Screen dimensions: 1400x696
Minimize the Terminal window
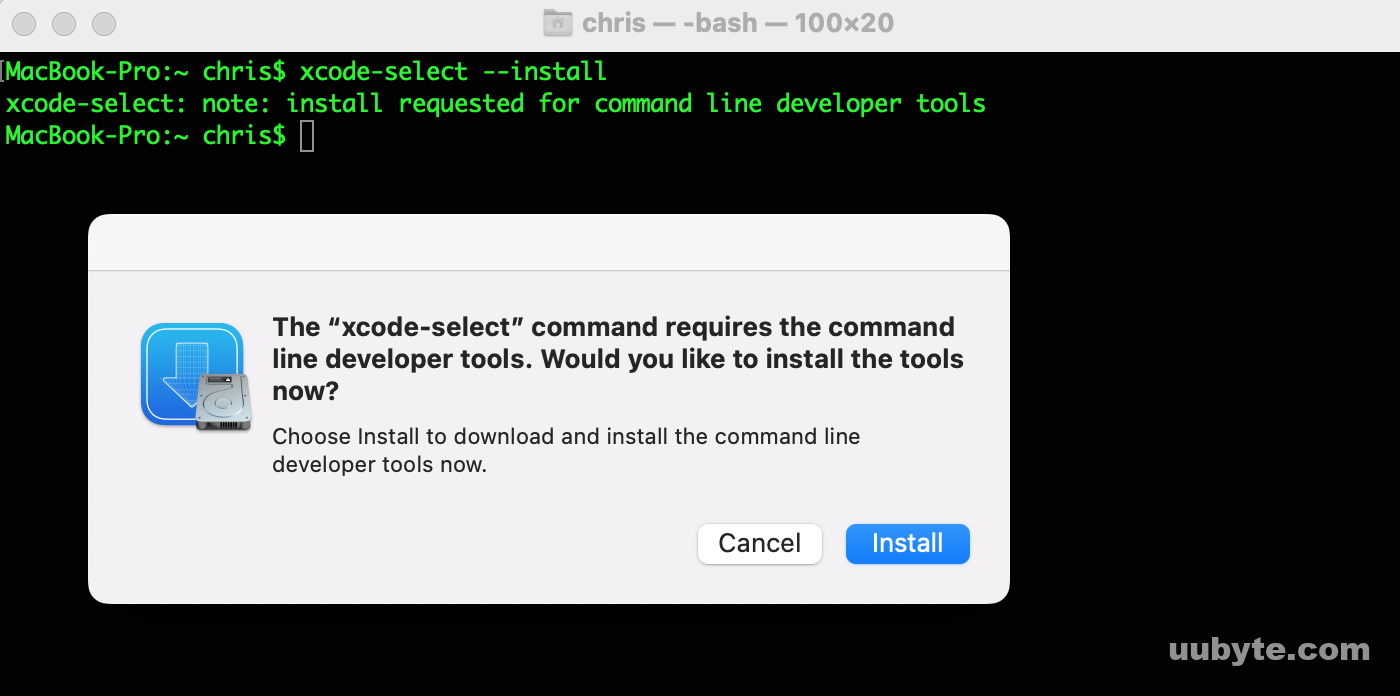(x=64, y=23)
